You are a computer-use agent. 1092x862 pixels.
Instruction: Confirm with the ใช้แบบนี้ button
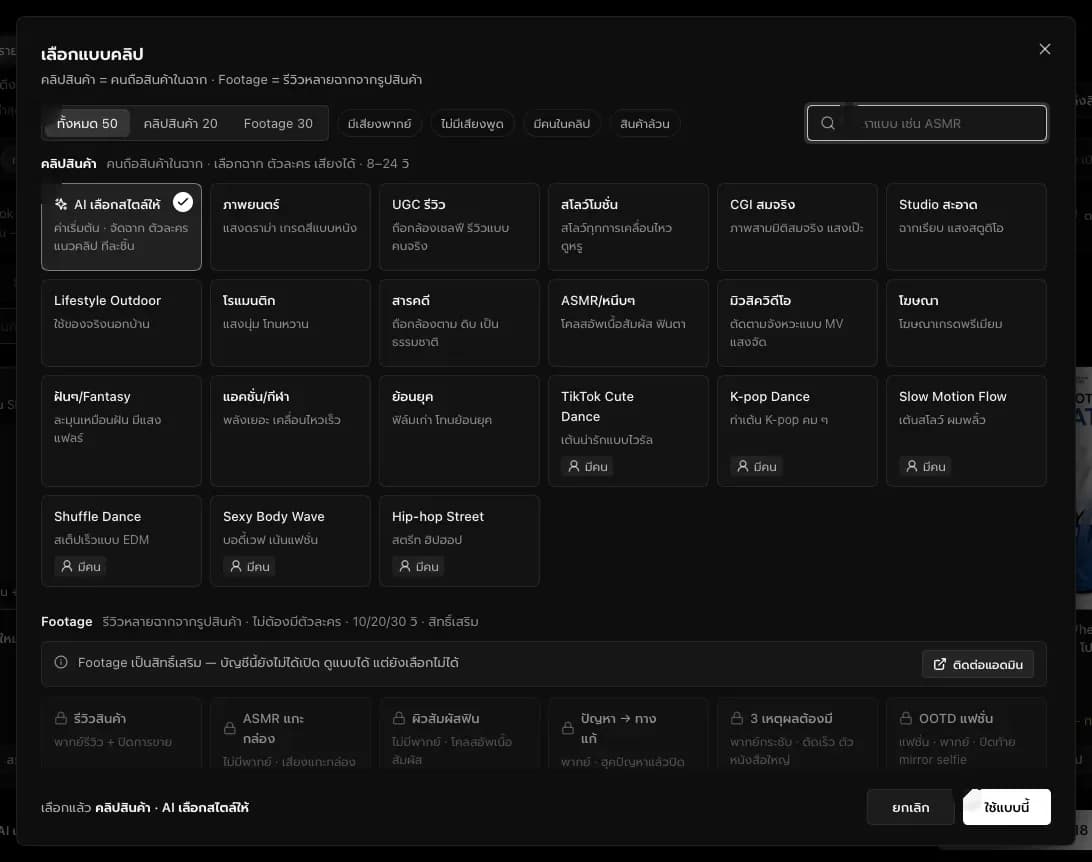coord(1006,807)
